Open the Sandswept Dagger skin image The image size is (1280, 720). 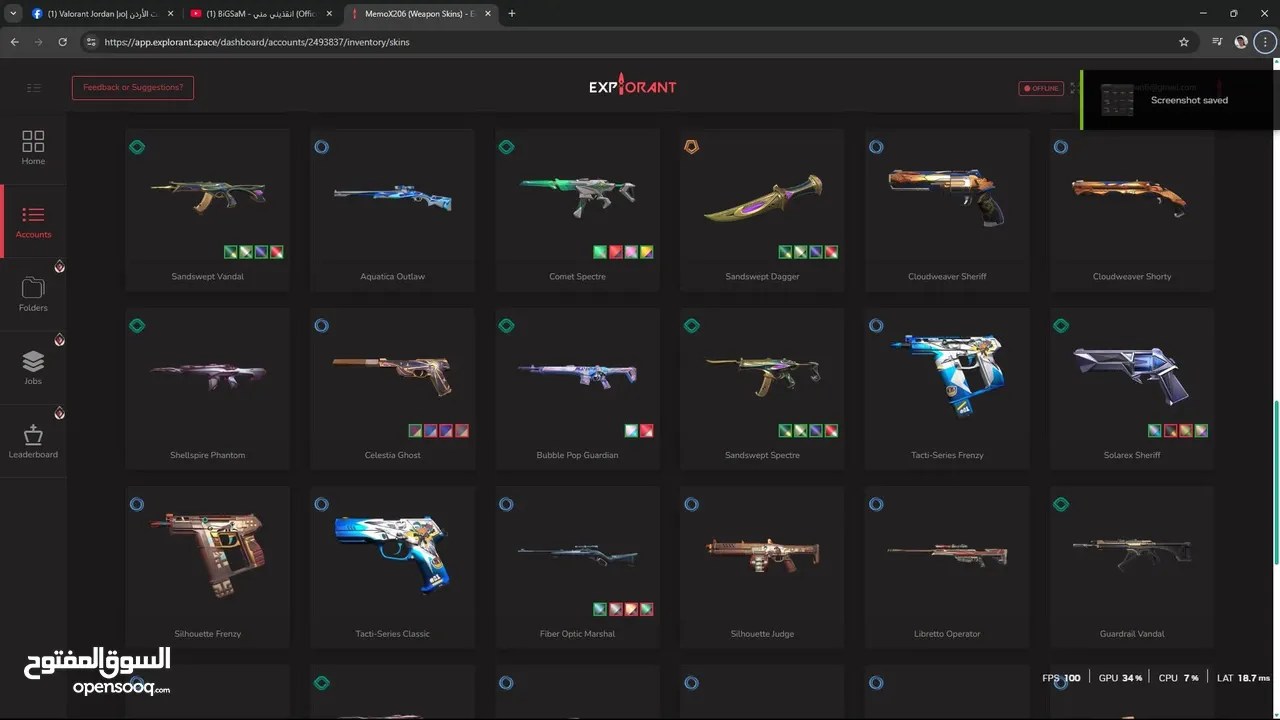[x=762, y=198]
